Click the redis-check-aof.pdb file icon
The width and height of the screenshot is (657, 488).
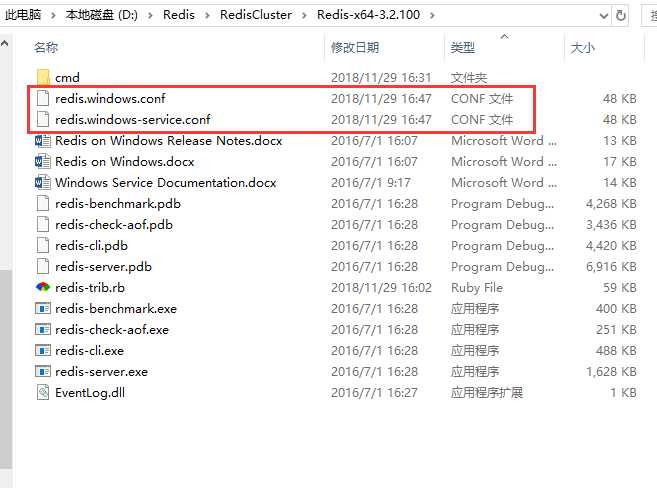[43, 225]
